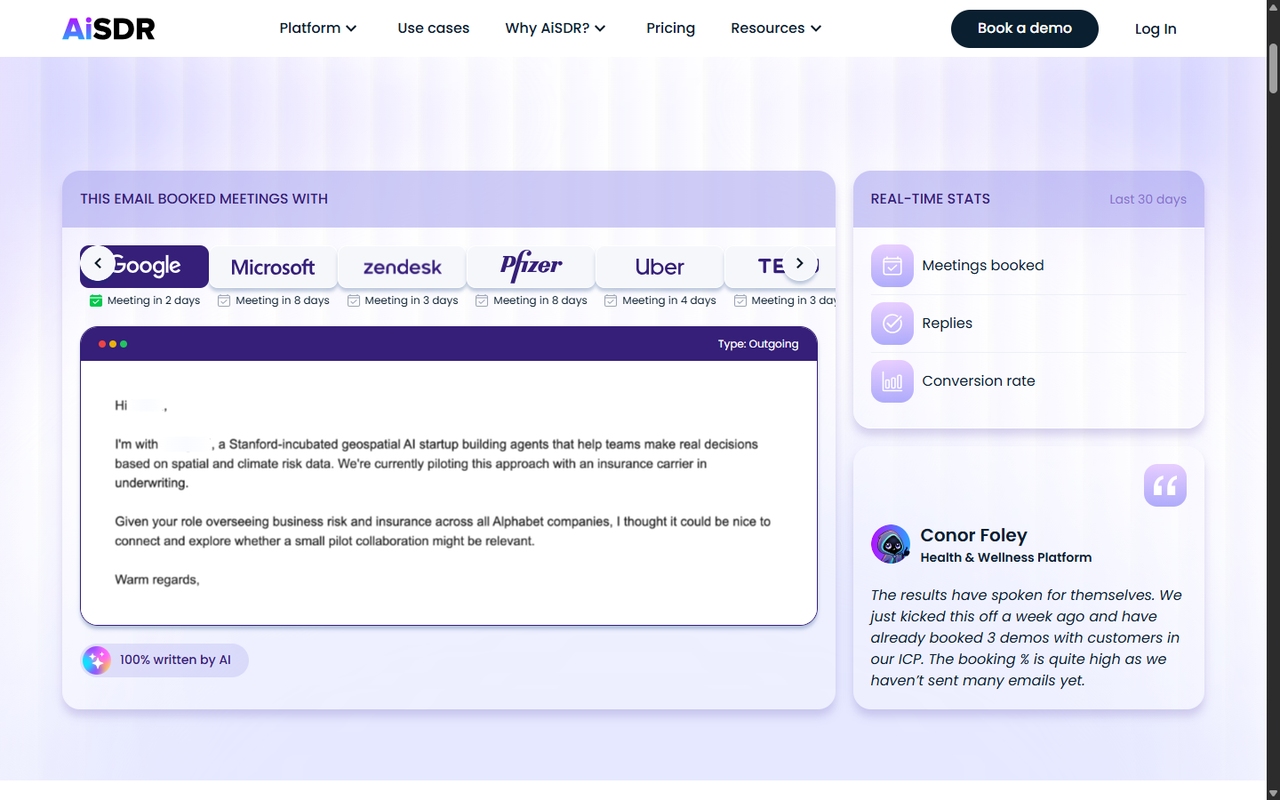1280x800 pixels.
Task: Click calendar icon under zendesk
Action: [x=353, y=300]
